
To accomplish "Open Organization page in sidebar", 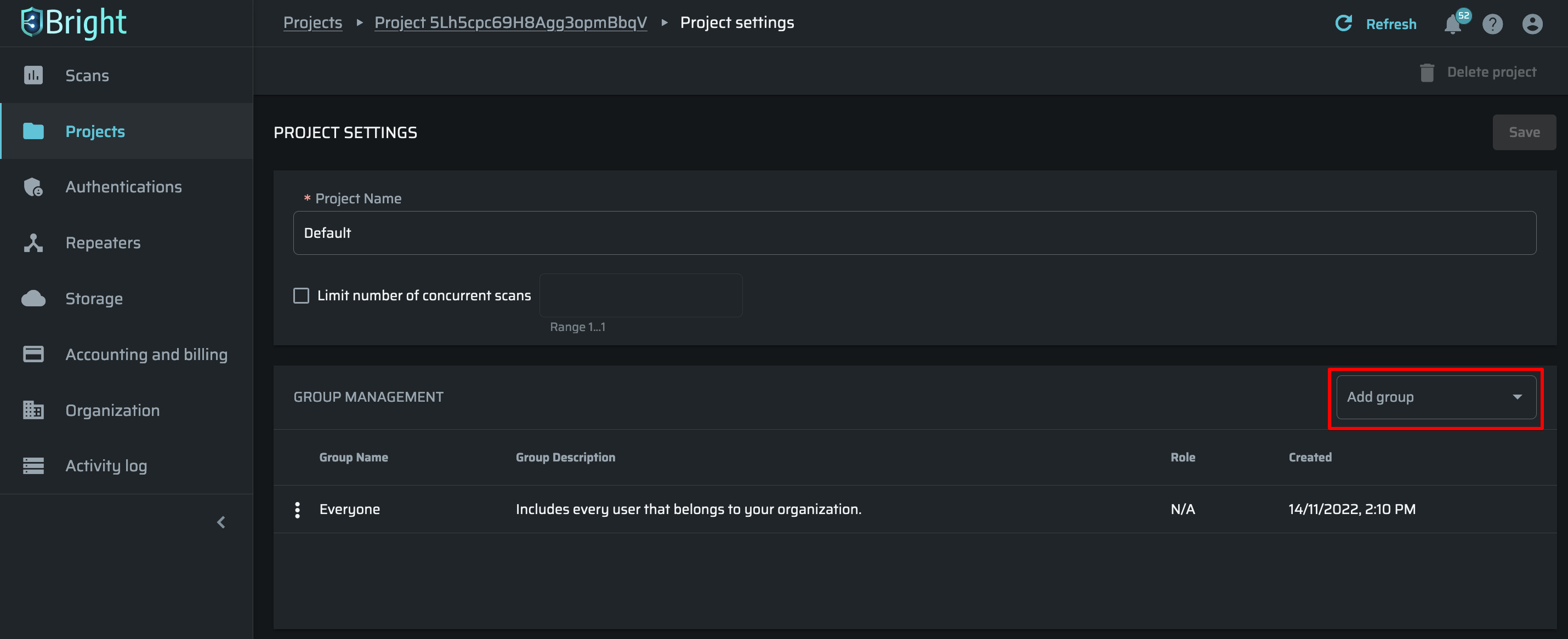I will pyautogui.click(x=112, y=410).
